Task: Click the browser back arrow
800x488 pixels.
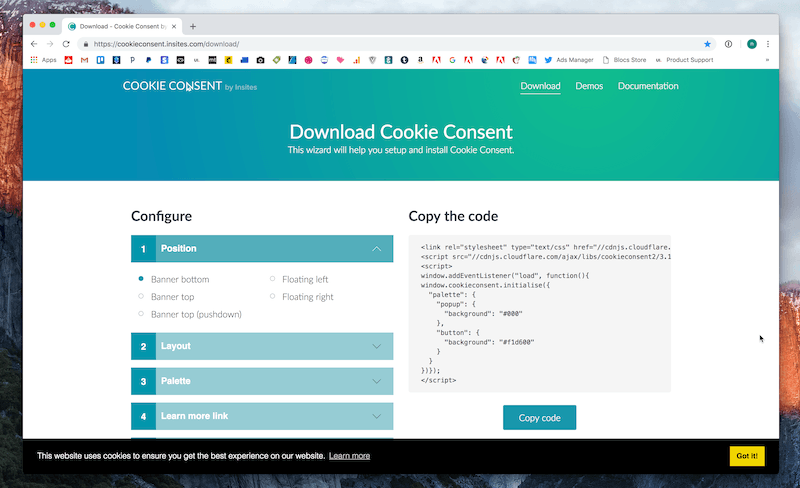Action: tap(34, 44)
